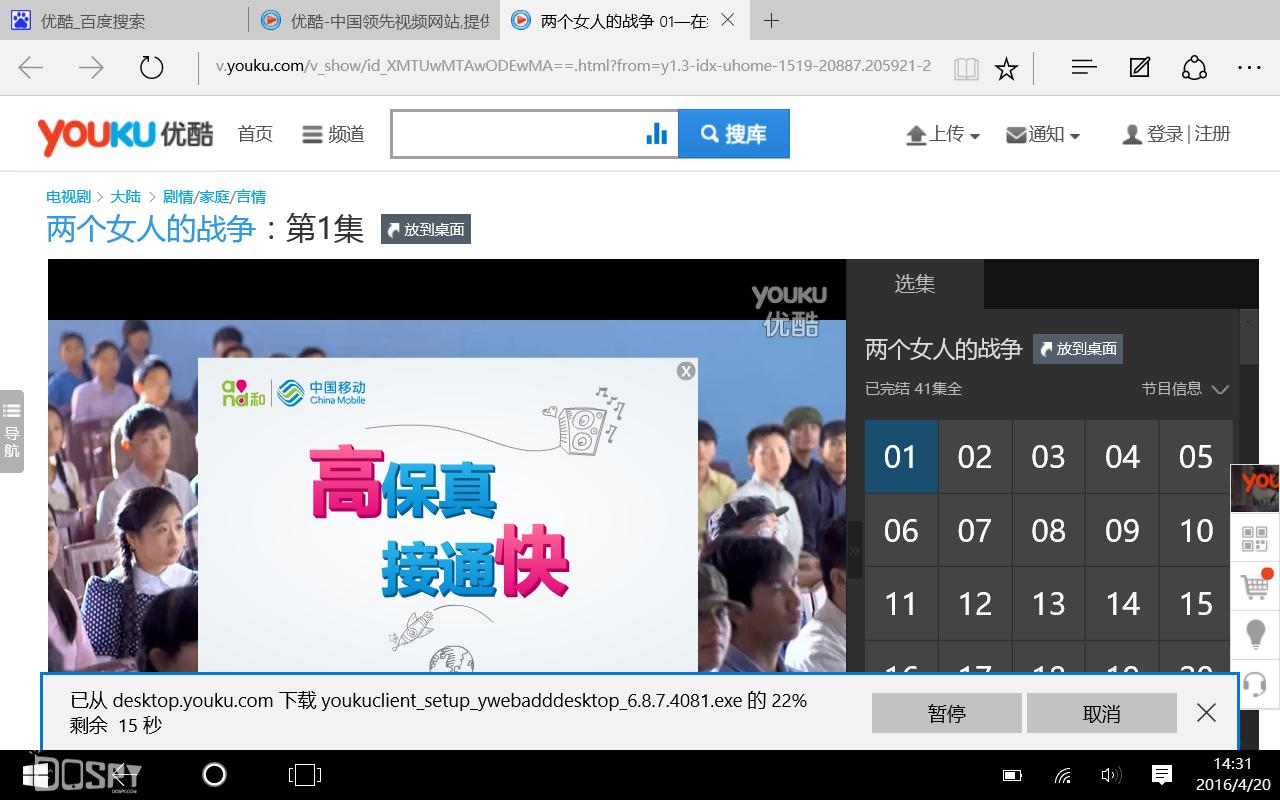Click the 搜库 search button
Screen dimensions: 1280x800
tap(735, 133)
